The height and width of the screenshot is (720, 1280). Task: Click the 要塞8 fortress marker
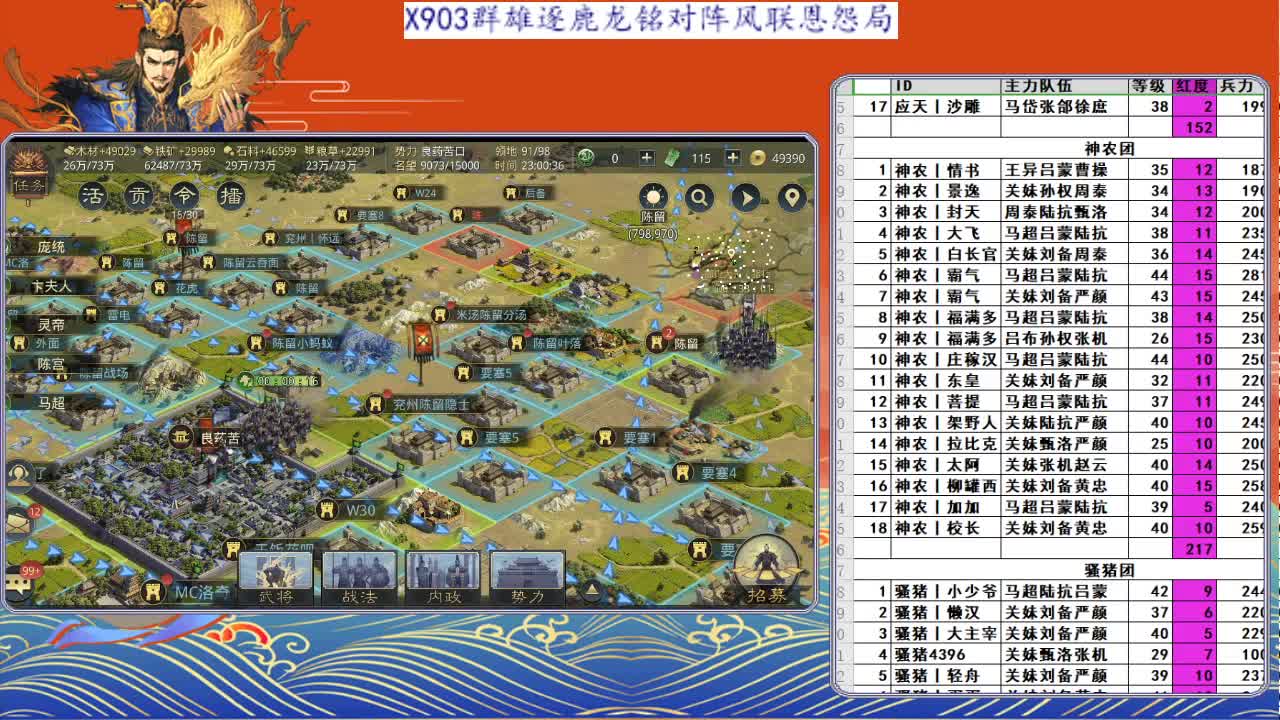[360, 215]
